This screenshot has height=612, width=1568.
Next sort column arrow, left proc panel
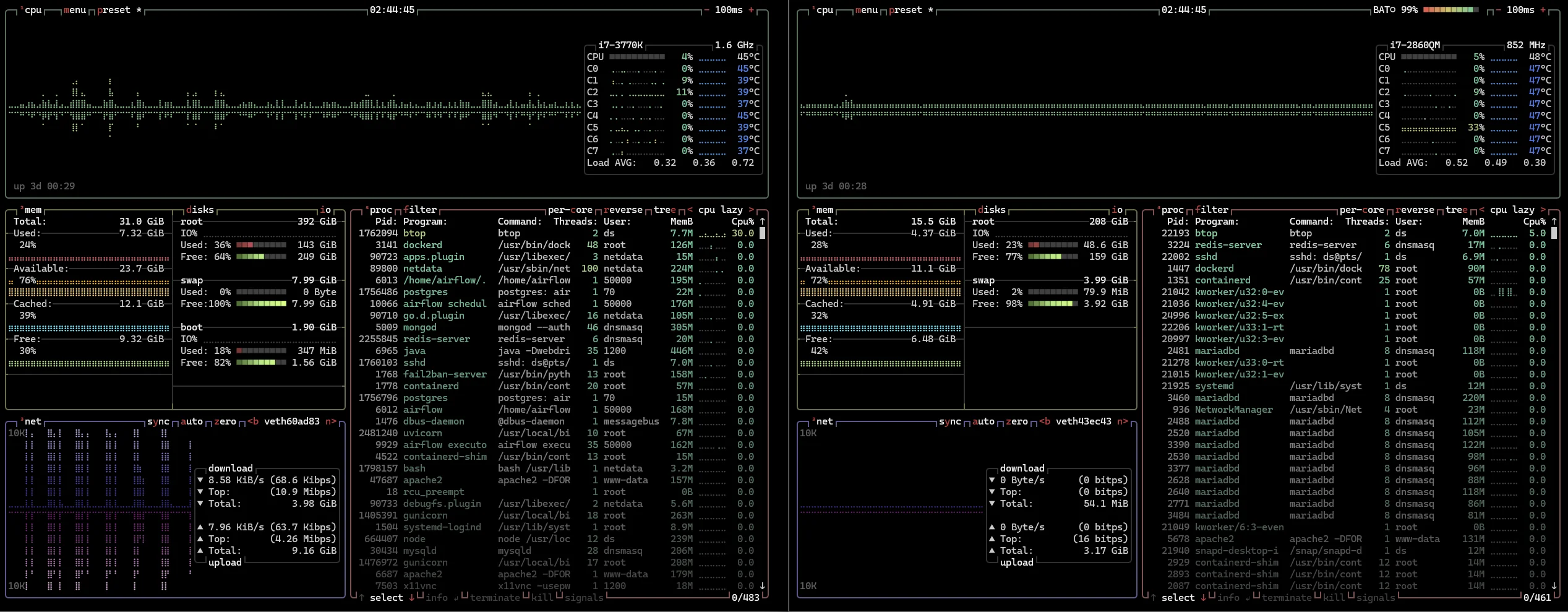(x=752, y=210)
